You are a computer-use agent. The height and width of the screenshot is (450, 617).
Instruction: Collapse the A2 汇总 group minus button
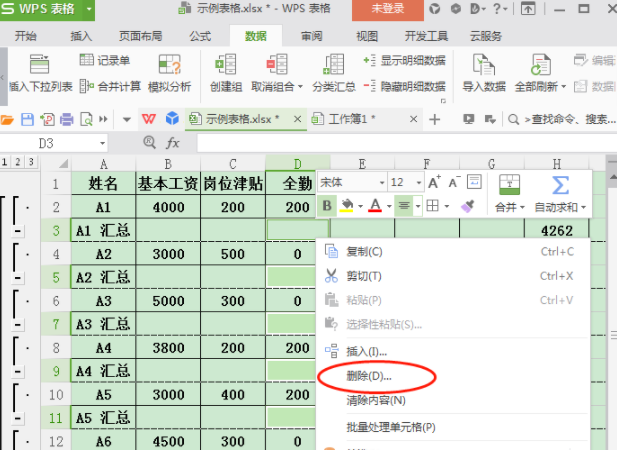[x=17, y=277]
